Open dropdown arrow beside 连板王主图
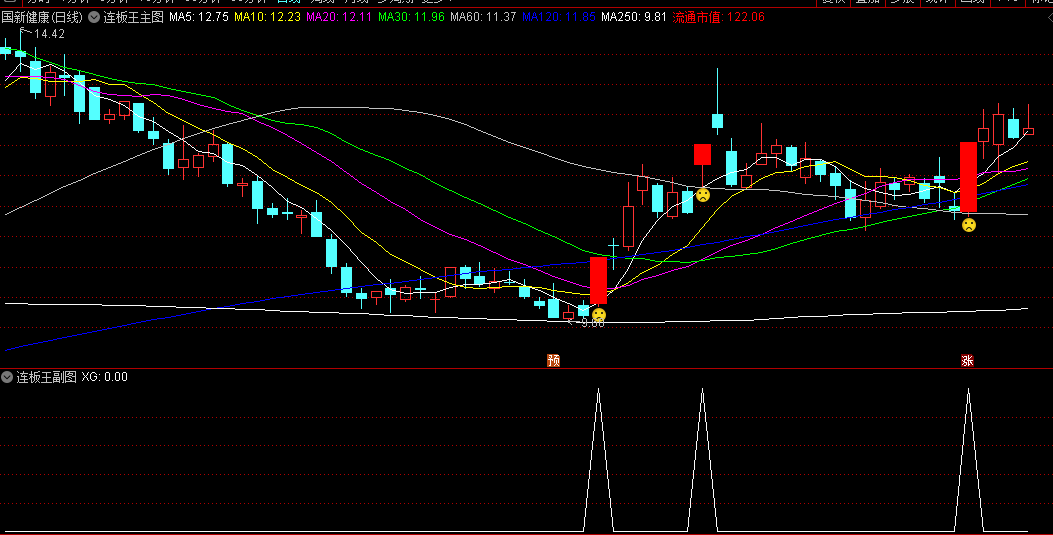 (x=95, y=17)
